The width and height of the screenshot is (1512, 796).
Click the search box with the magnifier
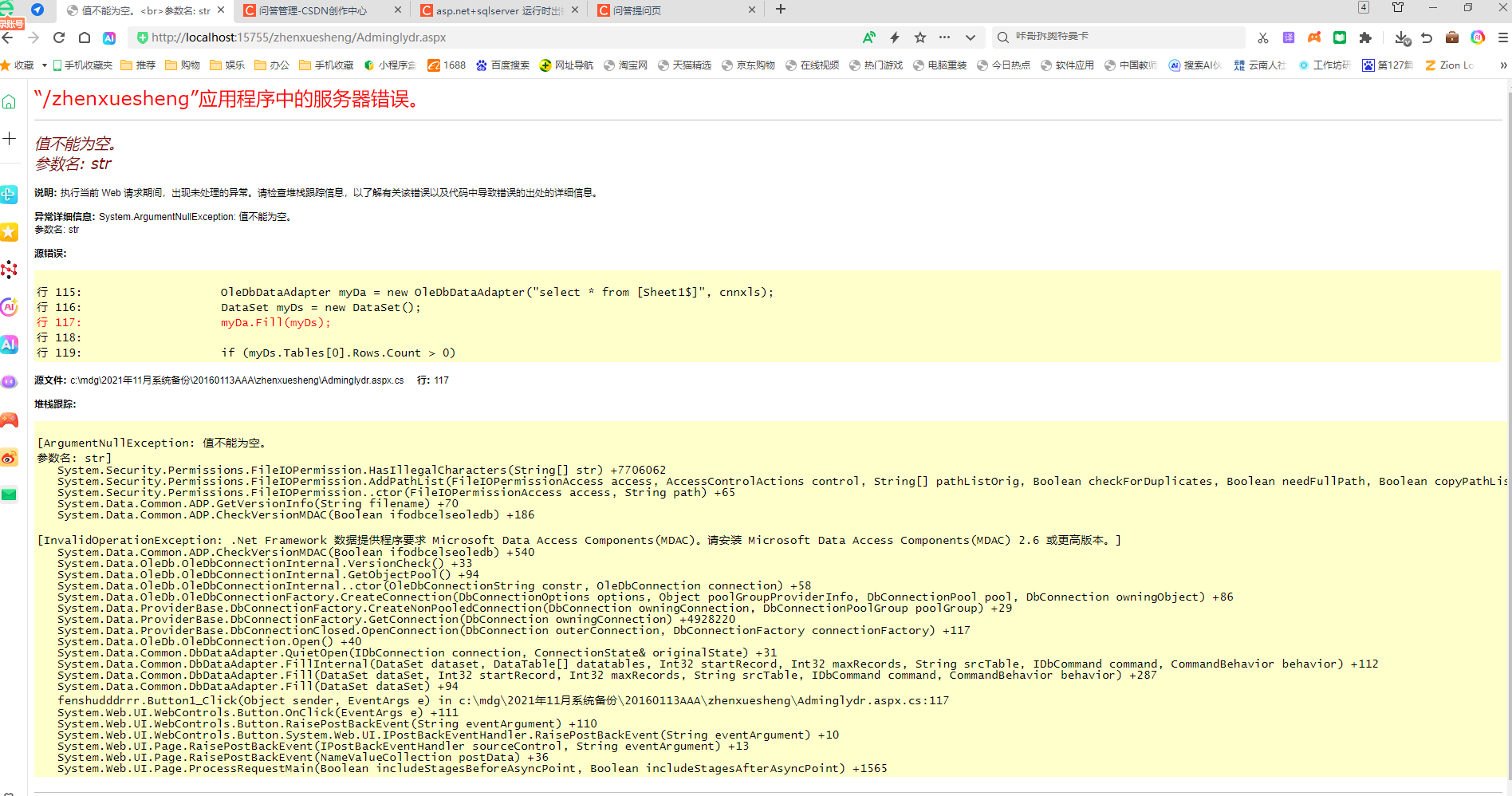click(x=1119, y=37)
